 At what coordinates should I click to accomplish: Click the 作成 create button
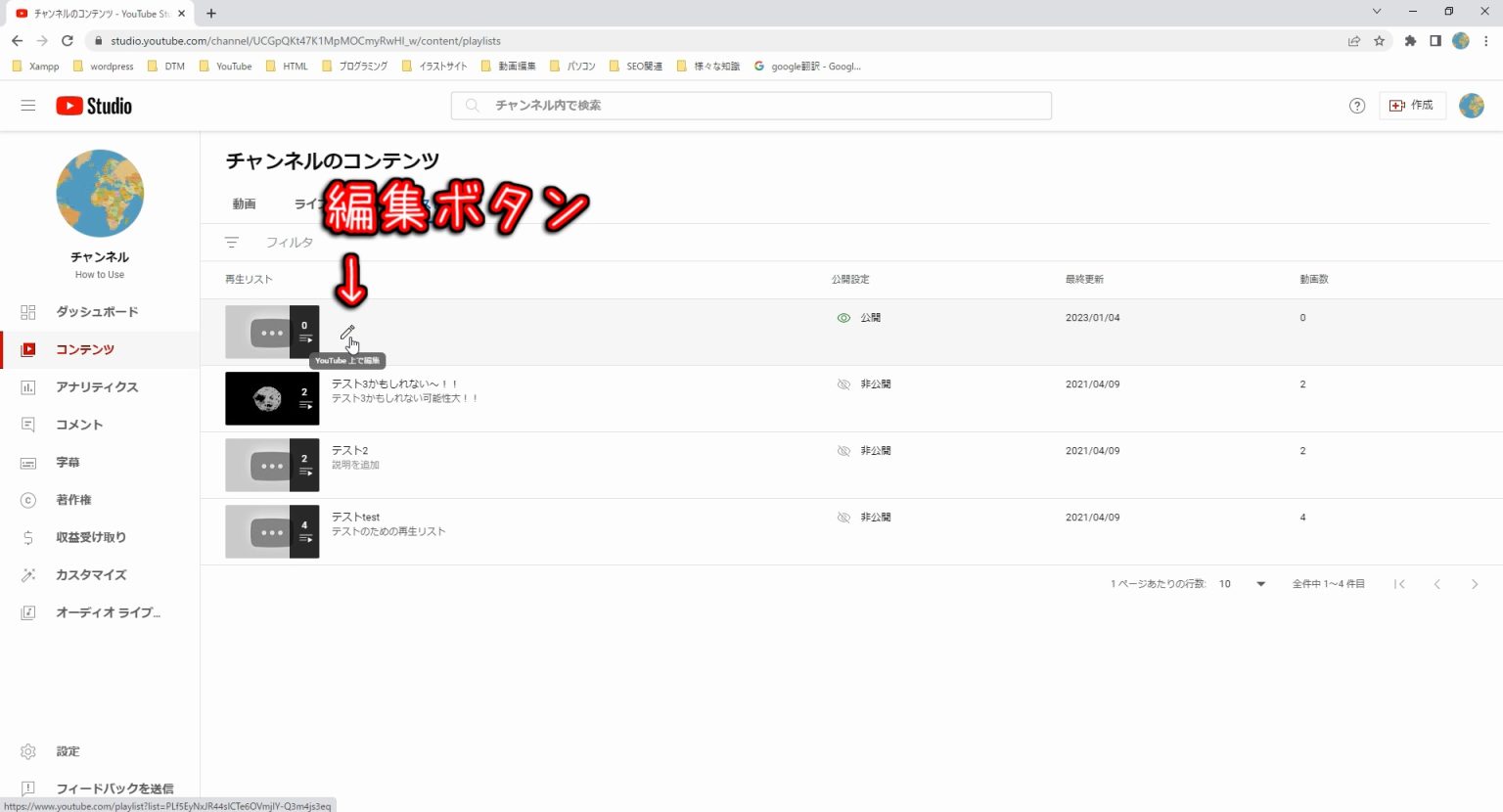(x=1412, y=106)
